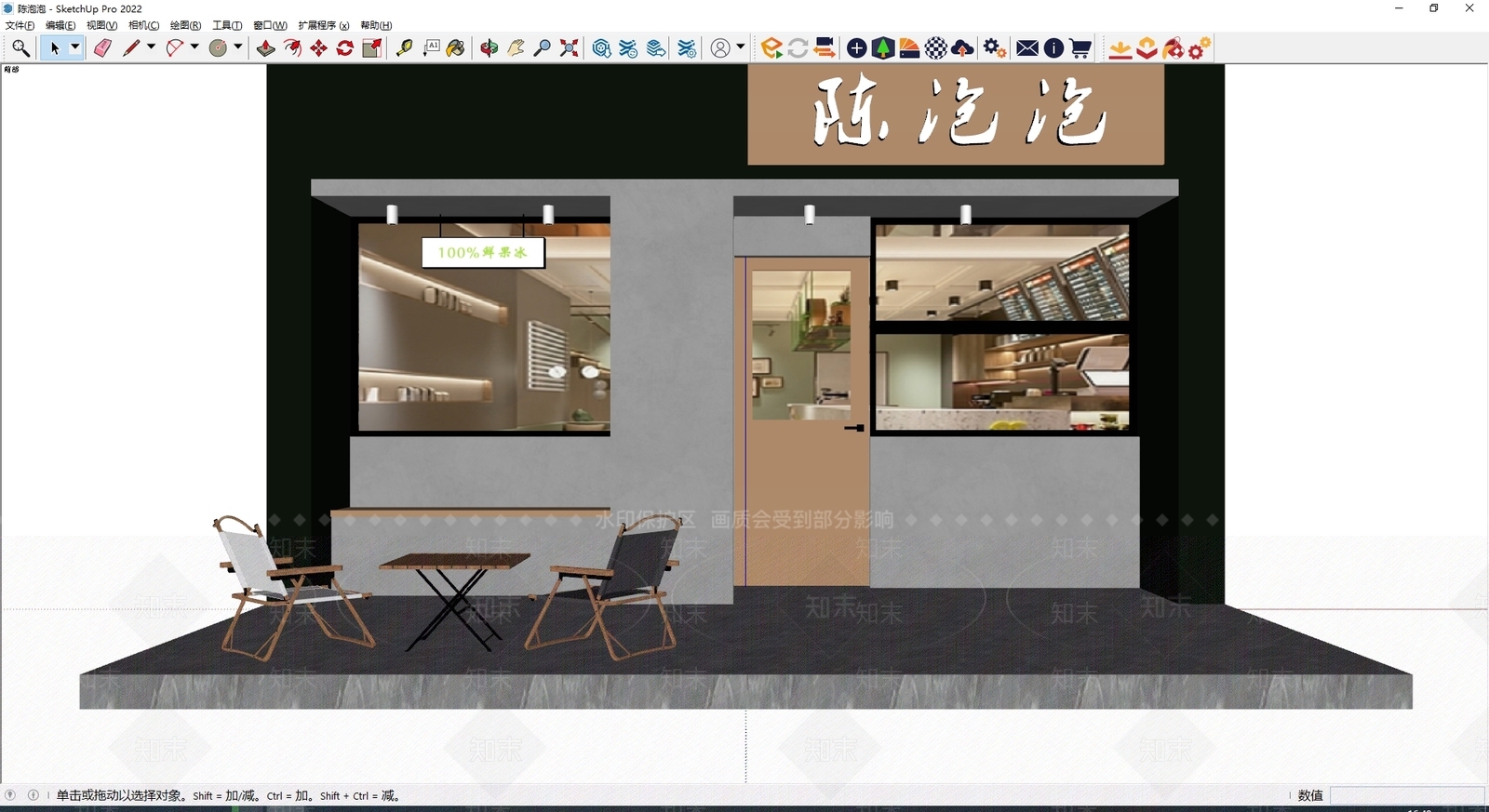Click the red layered box icon

[1147, 47]
